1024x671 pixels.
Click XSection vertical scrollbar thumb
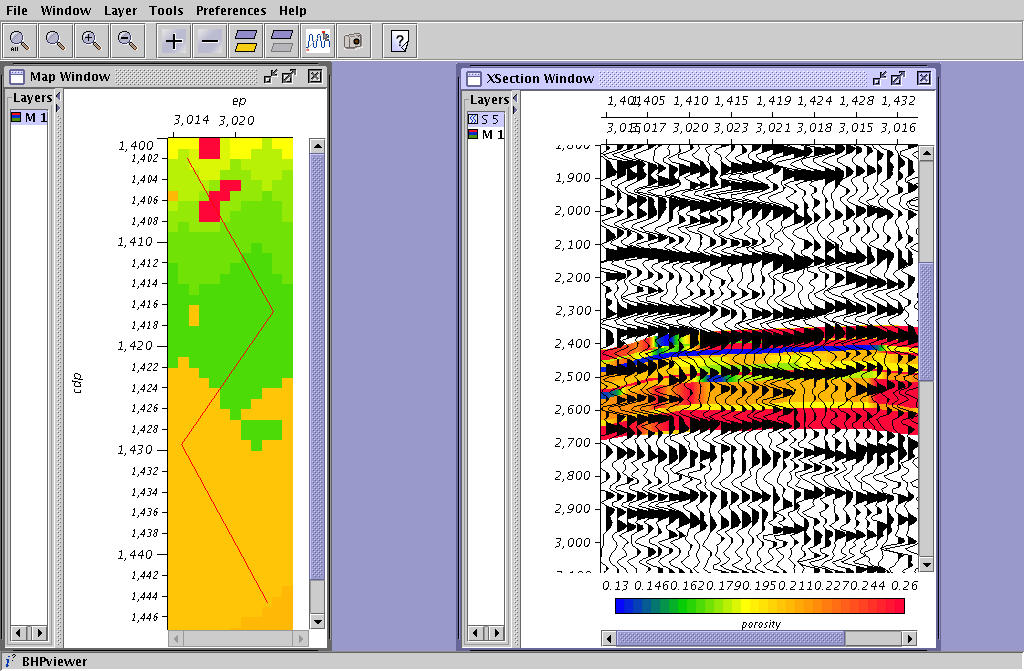click(x=926, y=322)
